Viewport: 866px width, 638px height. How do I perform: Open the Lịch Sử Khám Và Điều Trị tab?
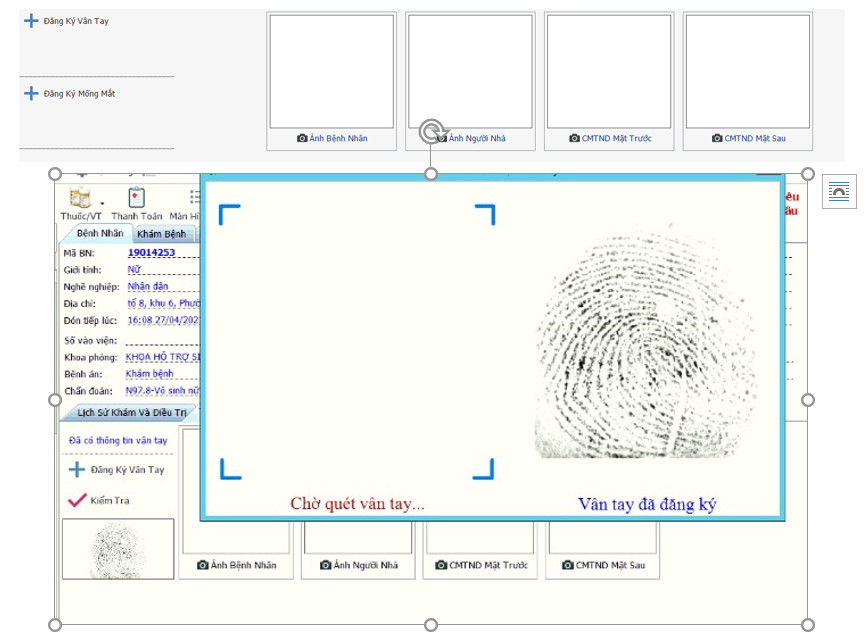(131, 413)
